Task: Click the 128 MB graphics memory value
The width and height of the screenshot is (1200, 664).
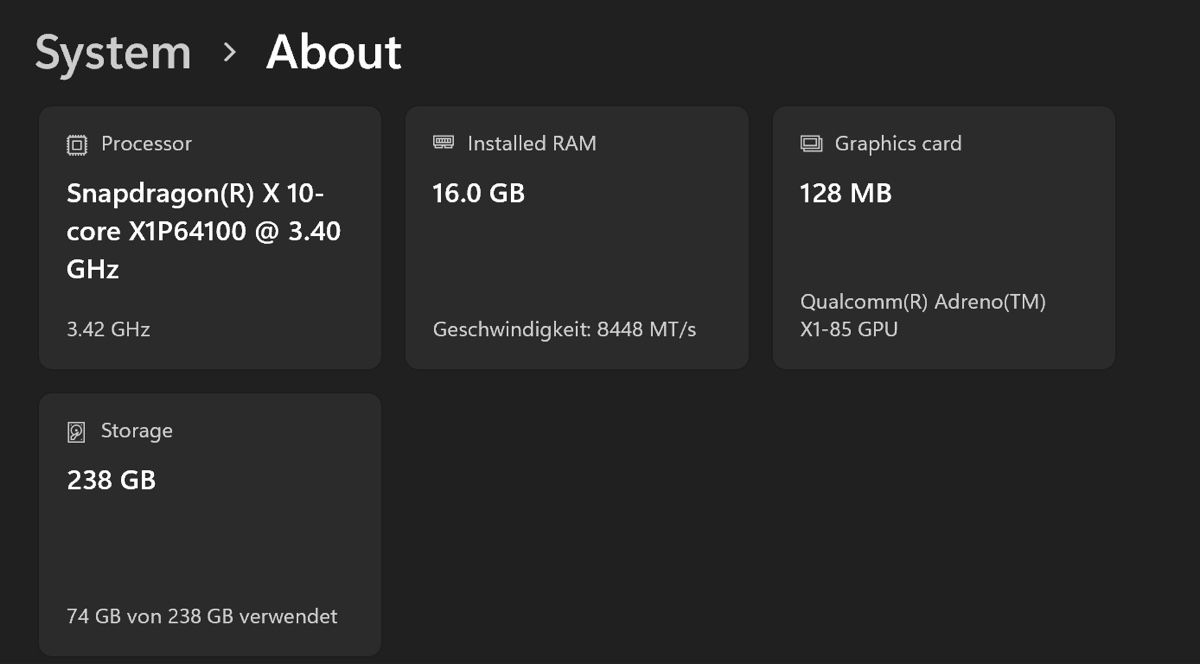Action: click(x=846, y=193)
